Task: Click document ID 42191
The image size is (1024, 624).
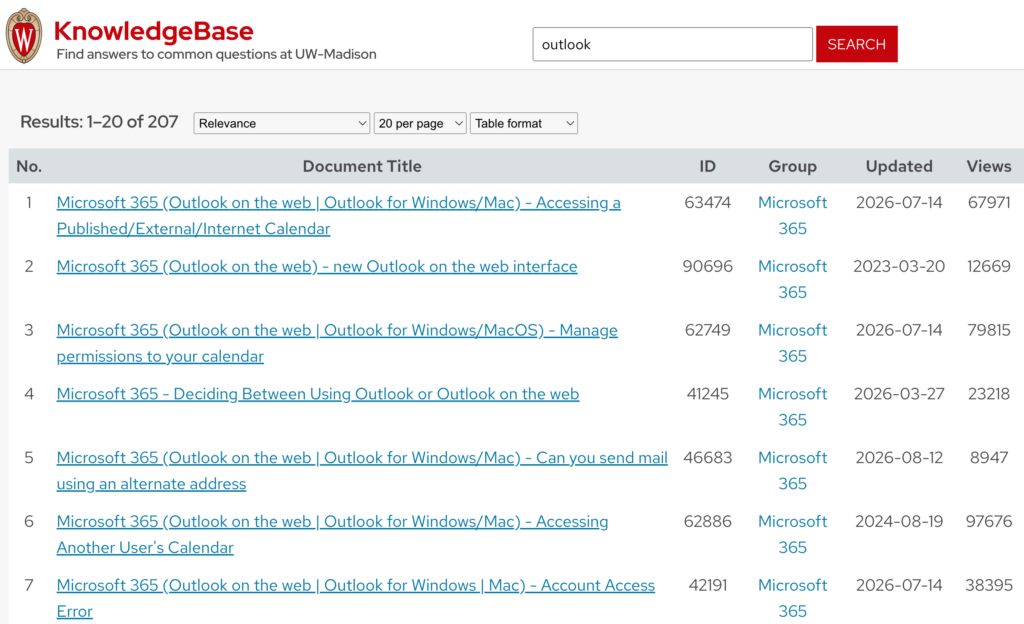Action: (x=707, y=585)
